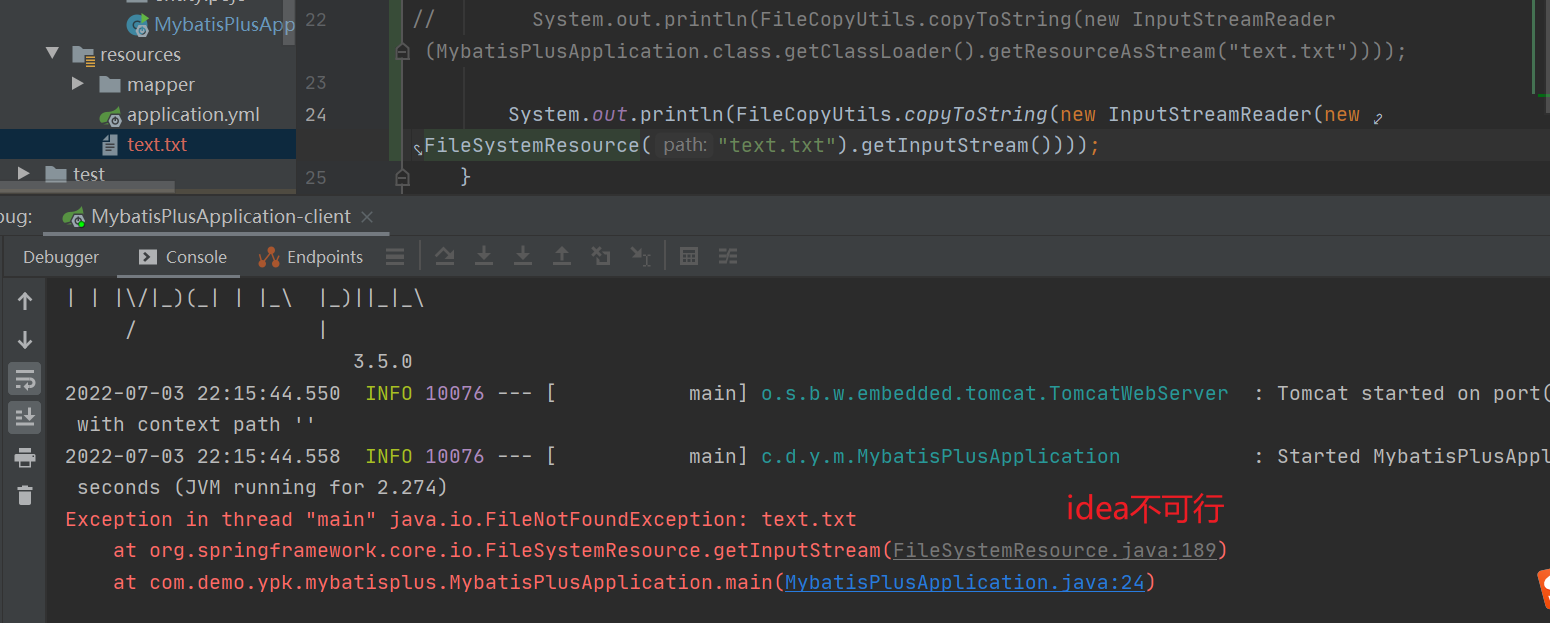The image size is (1550, 623).
Task: Click the Step Out debugger icon
Action: point(562,257)
